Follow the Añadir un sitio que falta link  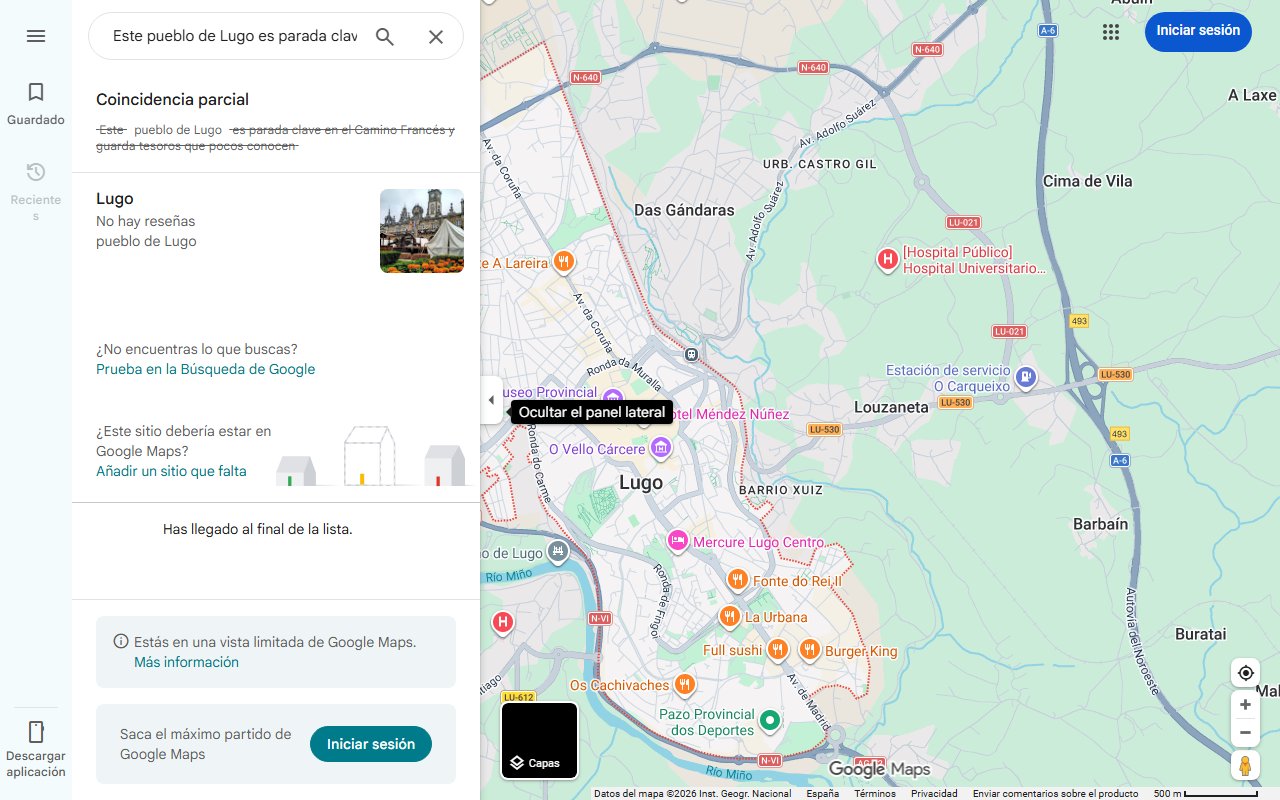point(170,470)
